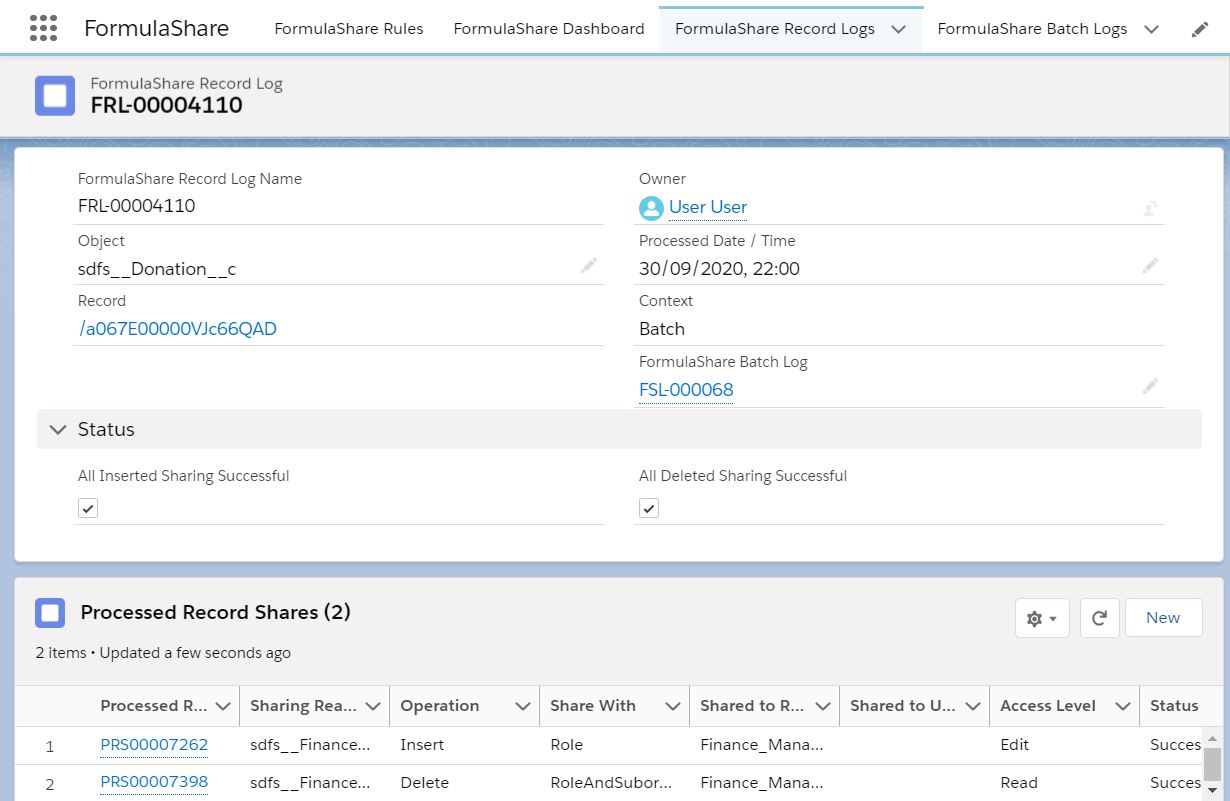Switch to the FormulaShare Rules tab
1230x801 pixels.
[349, 29]
